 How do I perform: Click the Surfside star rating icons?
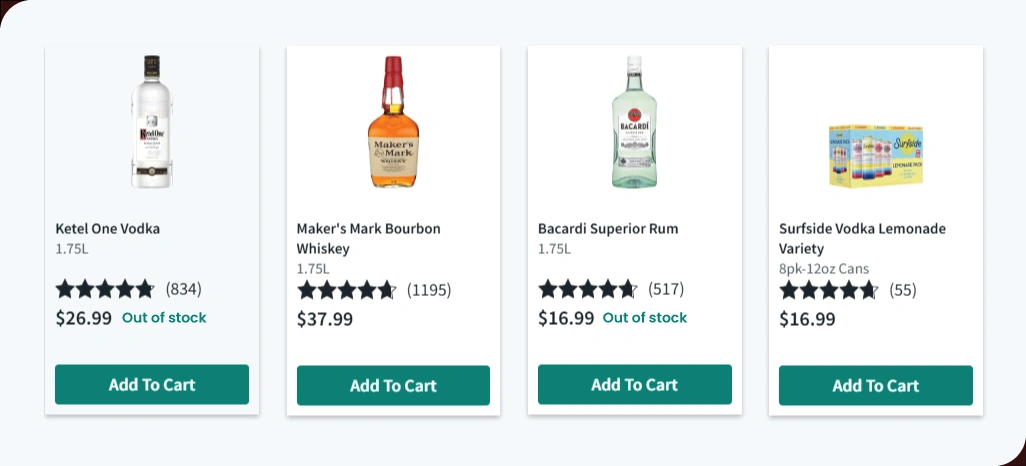[829, 290]
